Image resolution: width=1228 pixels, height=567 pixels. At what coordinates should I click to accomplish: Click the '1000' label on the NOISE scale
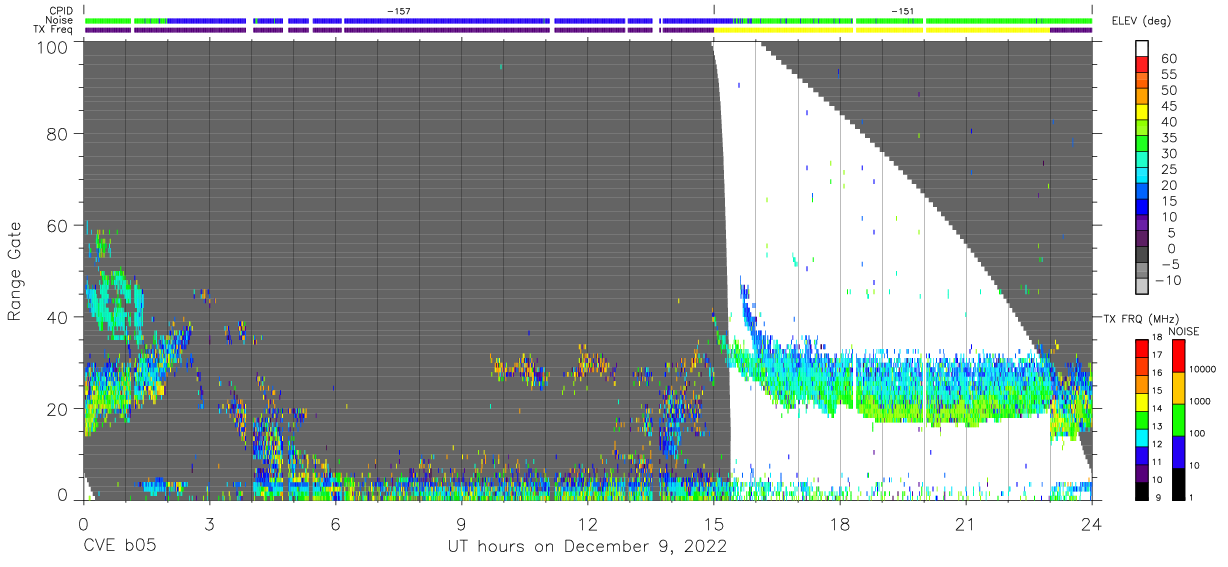[1199, 401]
